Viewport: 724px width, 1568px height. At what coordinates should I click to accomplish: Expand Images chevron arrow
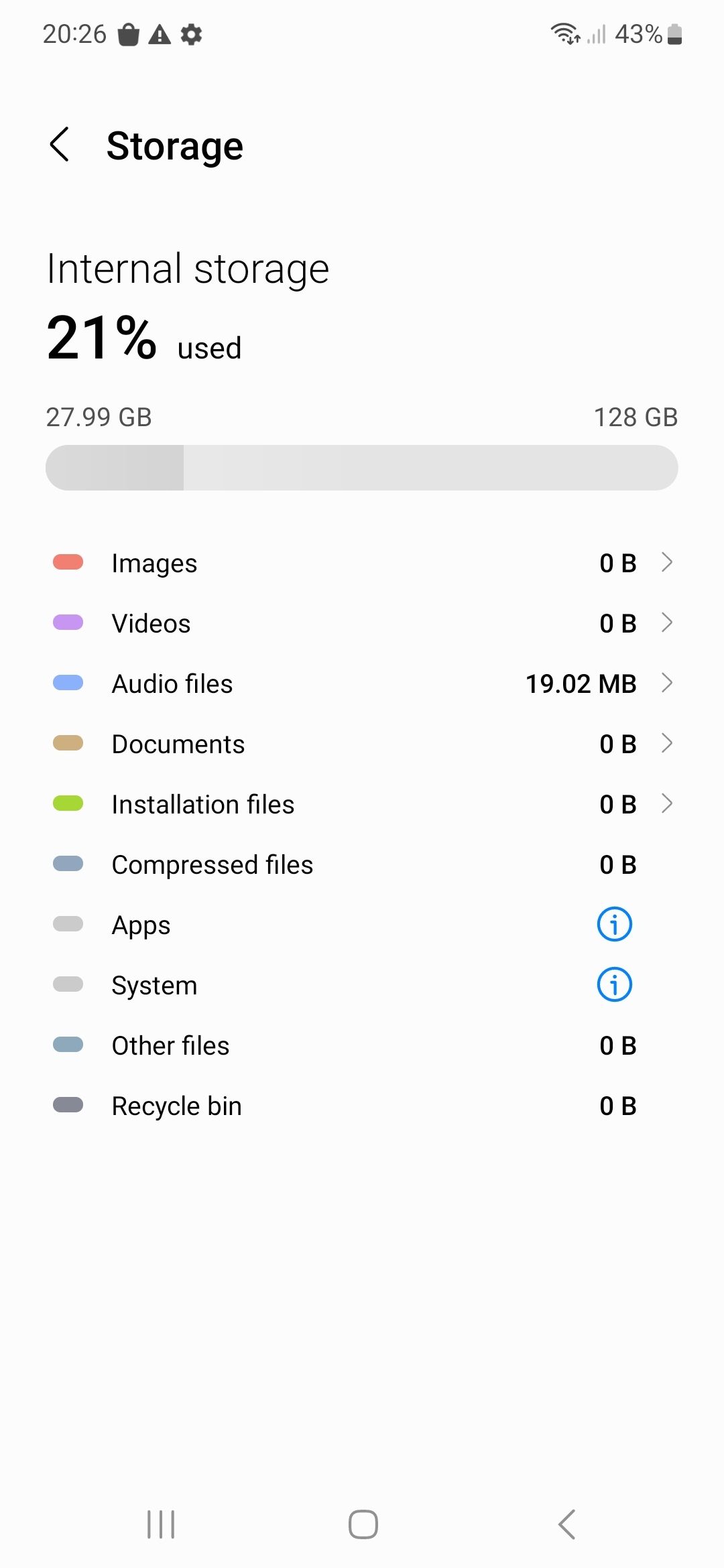click(x=666, y=562)
